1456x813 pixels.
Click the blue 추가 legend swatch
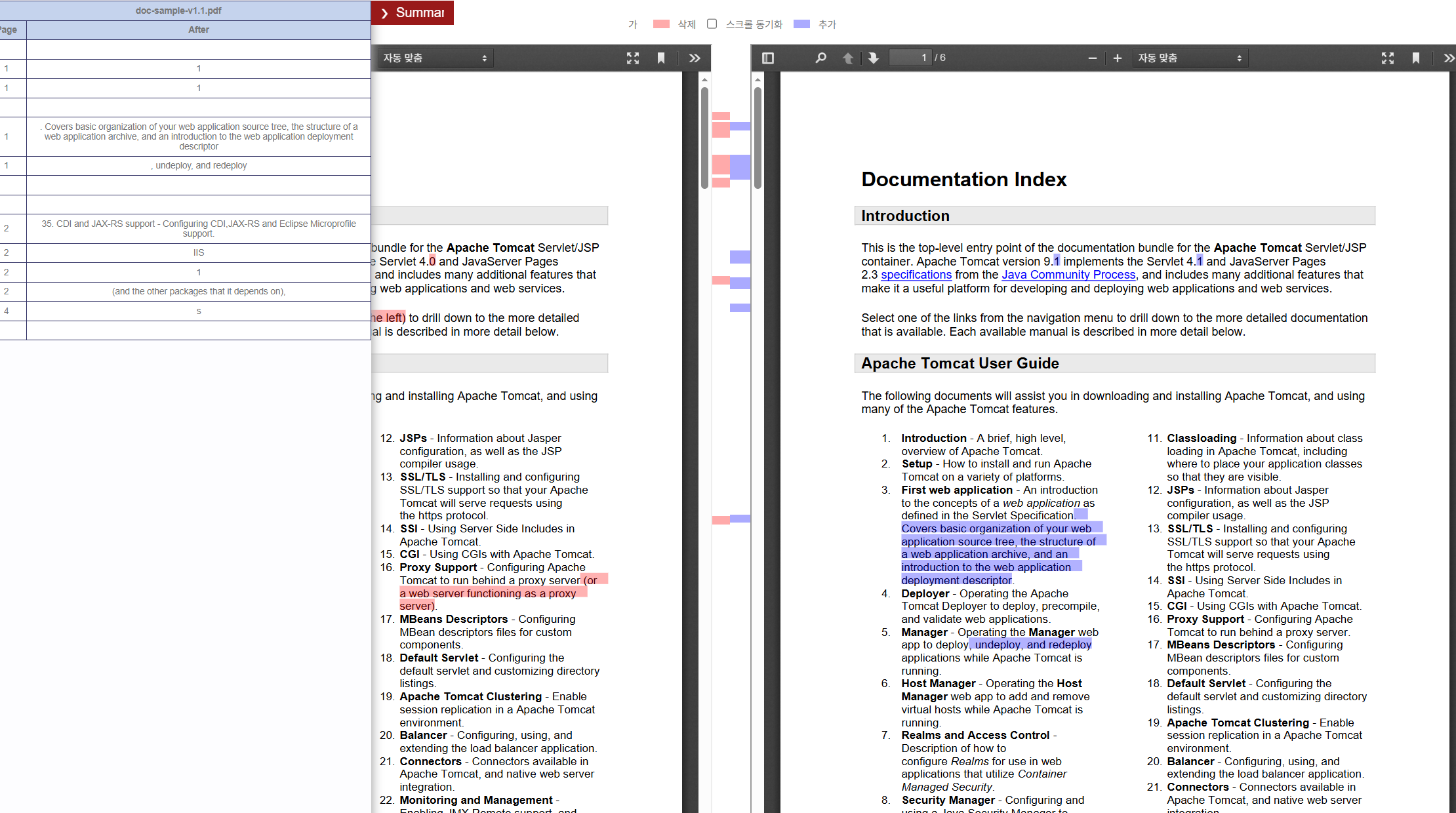(801, 24)
